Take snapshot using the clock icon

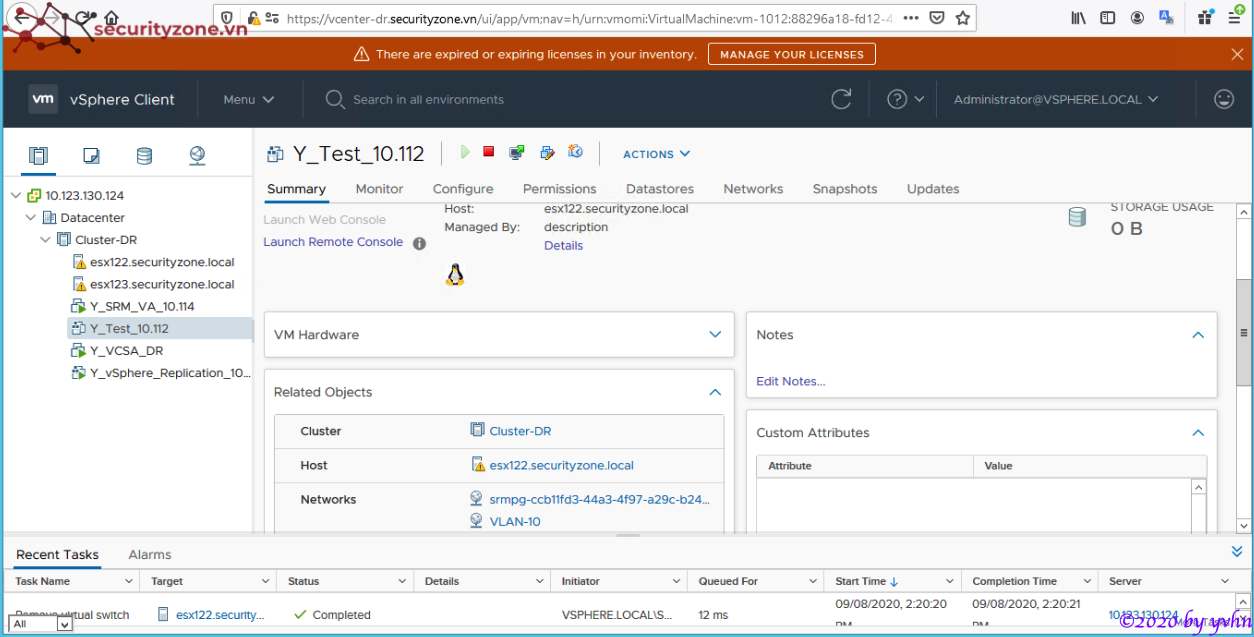pyautogui.click(x=575, y=152)
